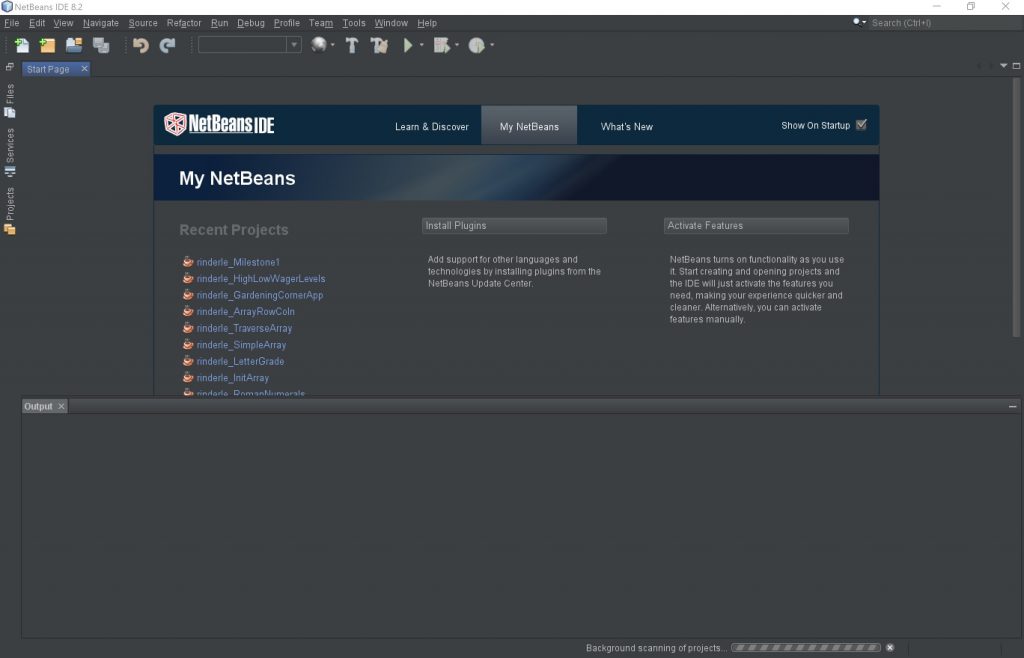Open the editor documents list dropdown arrow

pyautogui.click(x=1004, y=66)
